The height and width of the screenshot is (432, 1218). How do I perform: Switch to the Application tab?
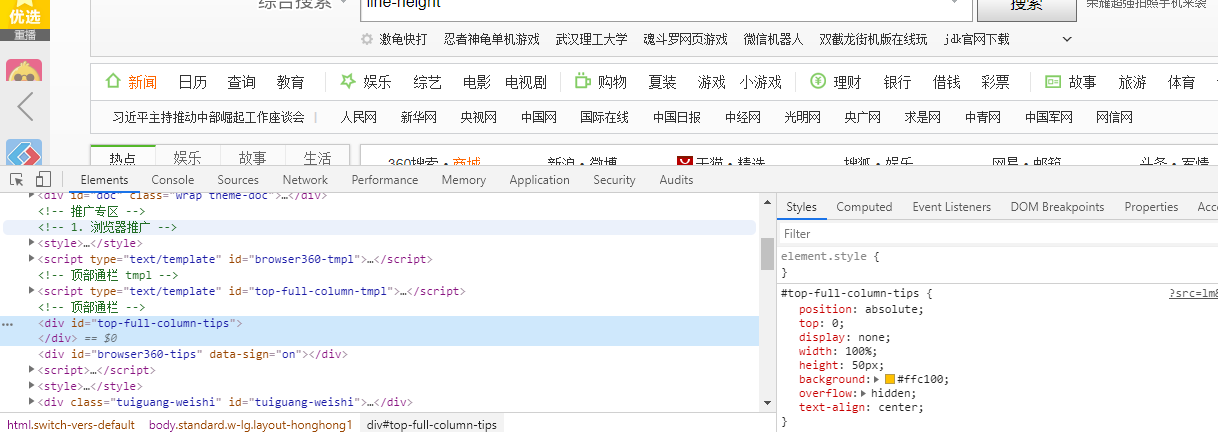click(x=539, y=180)
